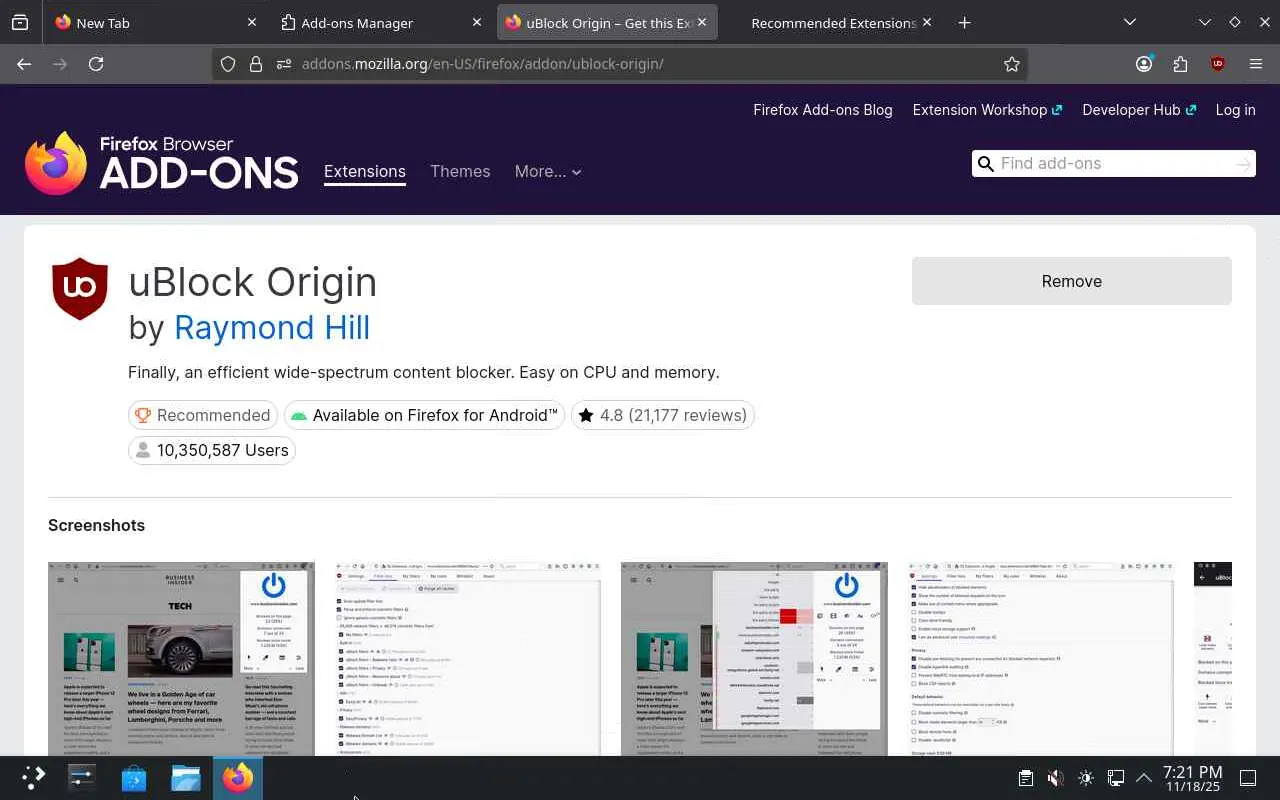Viewport: 1280px width, 800px height.
Task: Switch to the New Tab tab
Action: pos(155,22)
